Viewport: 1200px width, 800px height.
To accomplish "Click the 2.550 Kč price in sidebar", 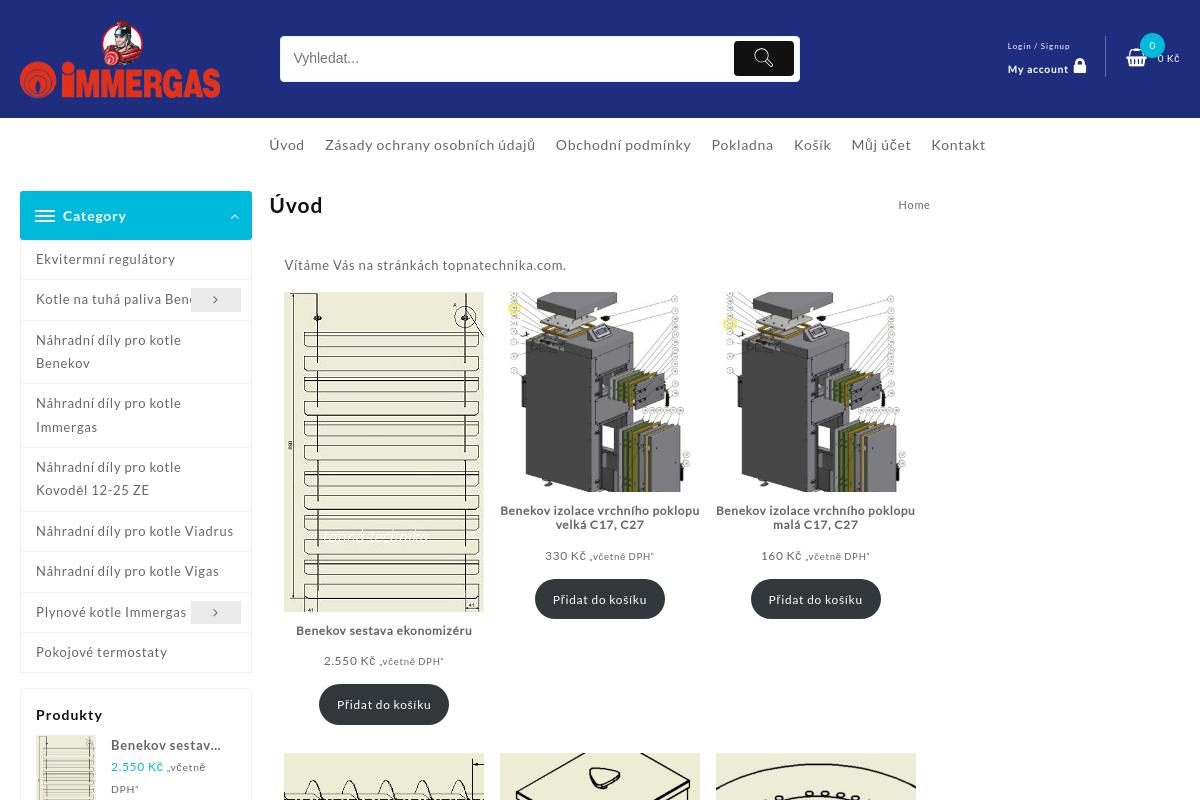I will tap(137, 767).
